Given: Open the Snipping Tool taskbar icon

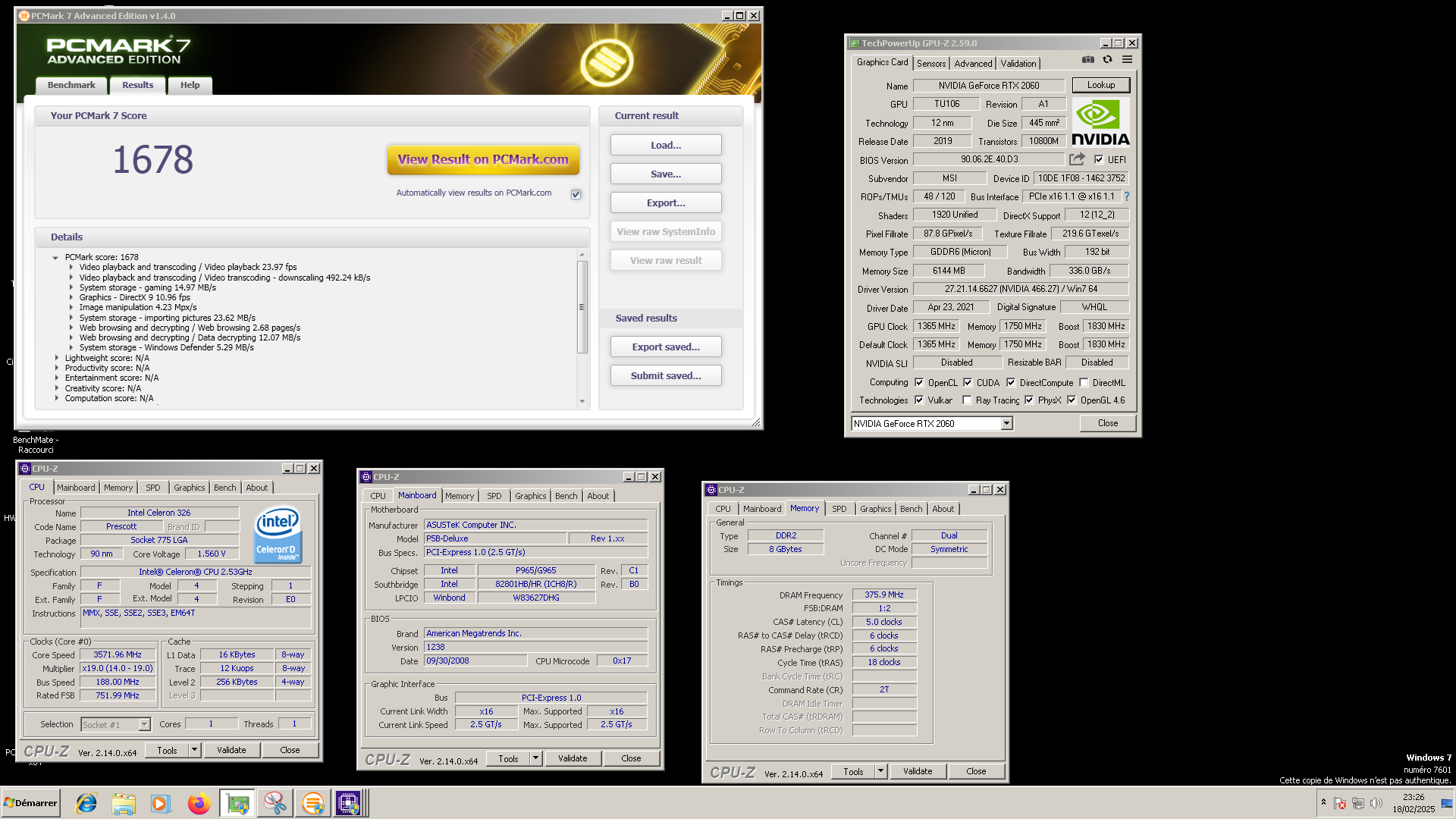Looking at the screenshot, I should [x=275, y=803].
